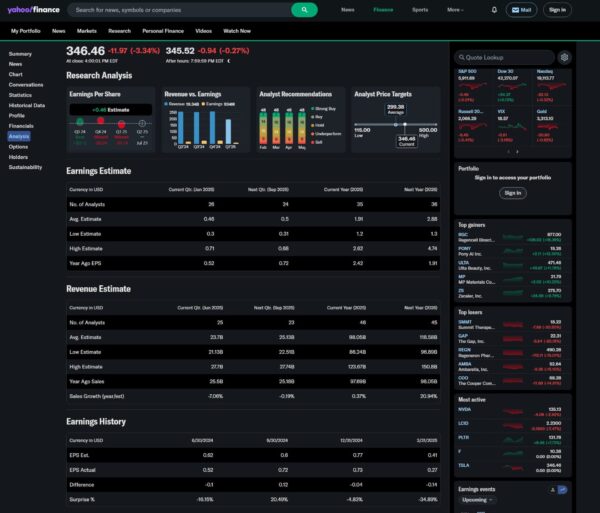Screen dimensions: 600x513
Task: Click the Portfolio panel Sign in button
Action: pos(513,193)
